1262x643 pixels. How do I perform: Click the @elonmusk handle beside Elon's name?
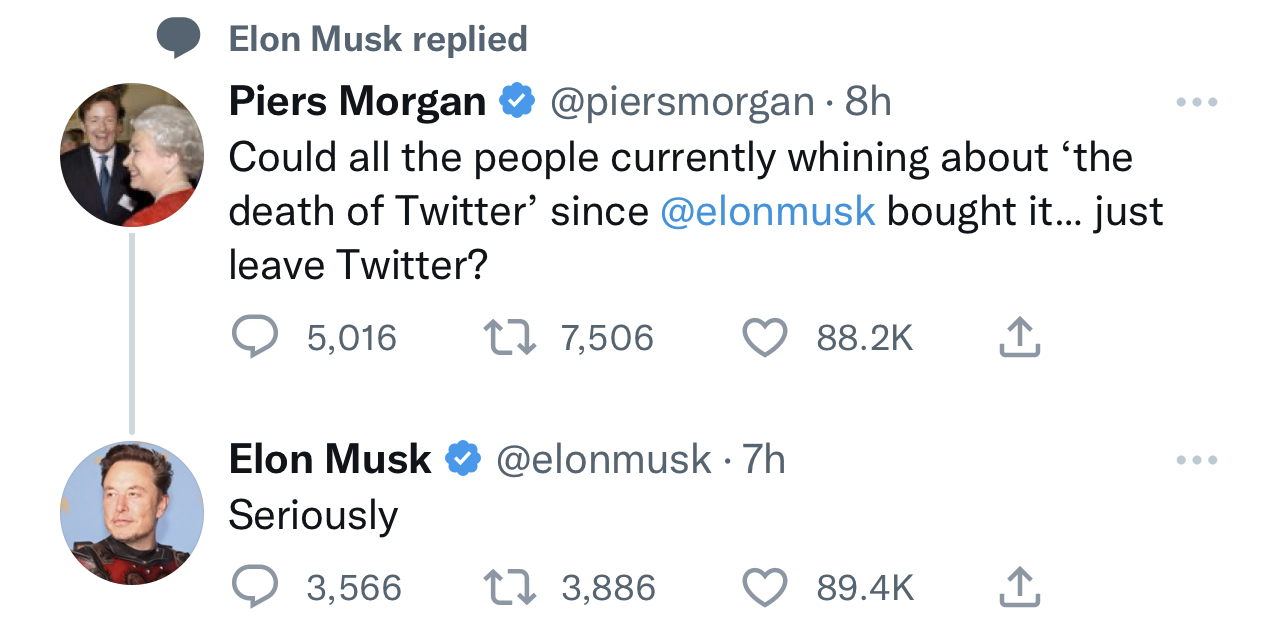pos(603,460)
